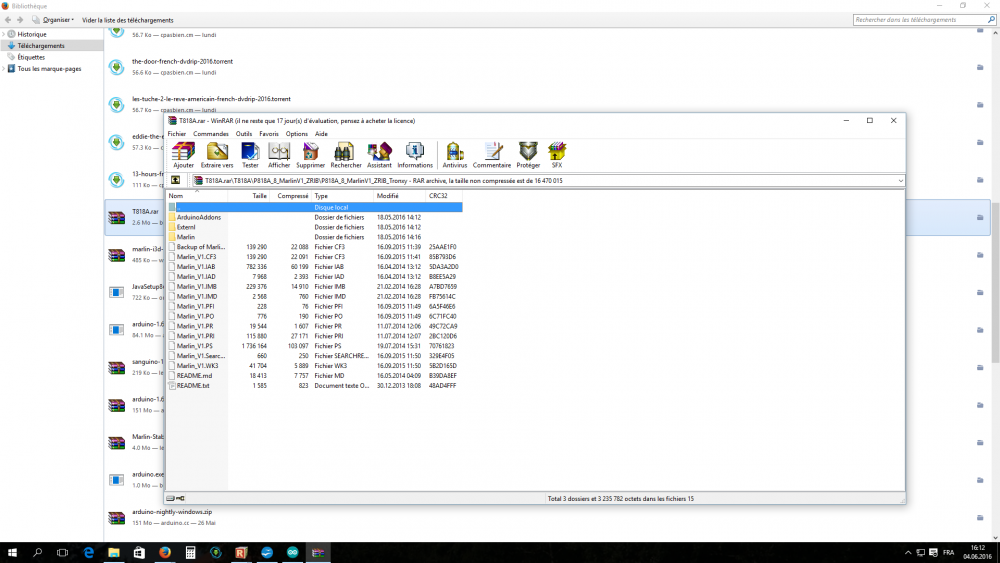Screen dimensions: 1000x563
Task: Click the downloads list scrollbar
Action: (x=995, y=281)
